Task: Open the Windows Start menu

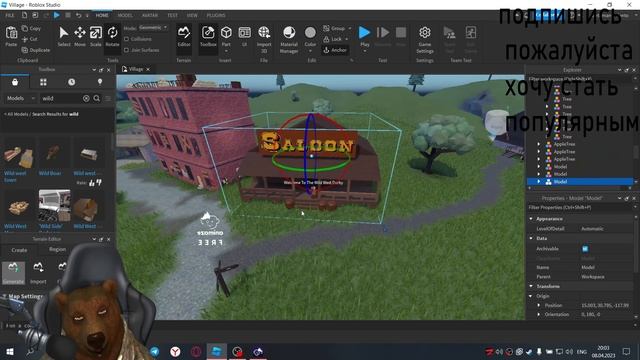Action: pyautogui.click(x=9, y=351)
